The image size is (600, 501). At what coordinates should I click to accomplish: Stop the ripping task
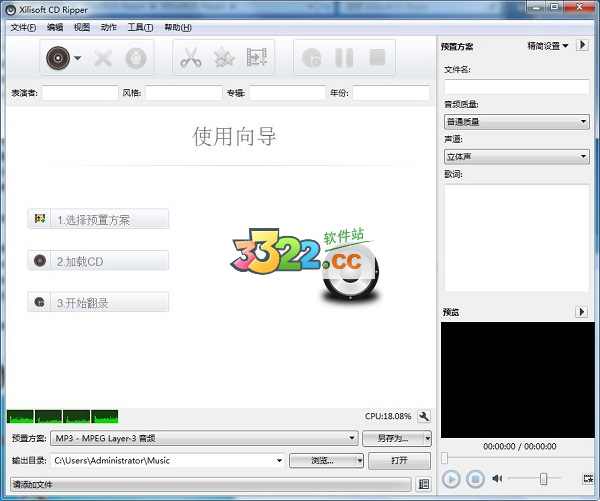pos(377,58)
